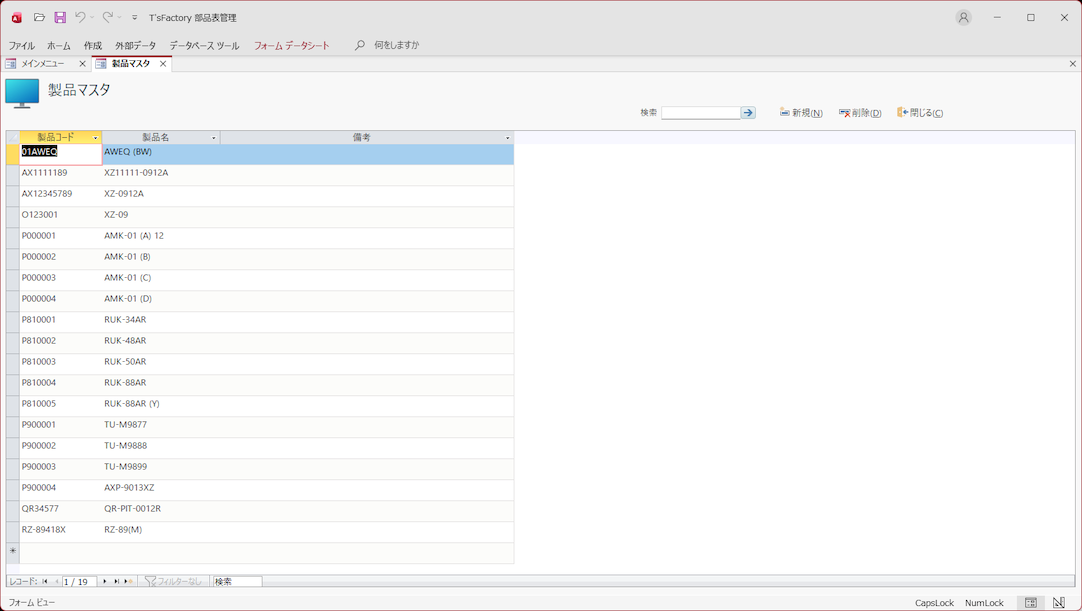
Task: Open the 外部データ ribbon tab
Action: click(x=135, y=46)
